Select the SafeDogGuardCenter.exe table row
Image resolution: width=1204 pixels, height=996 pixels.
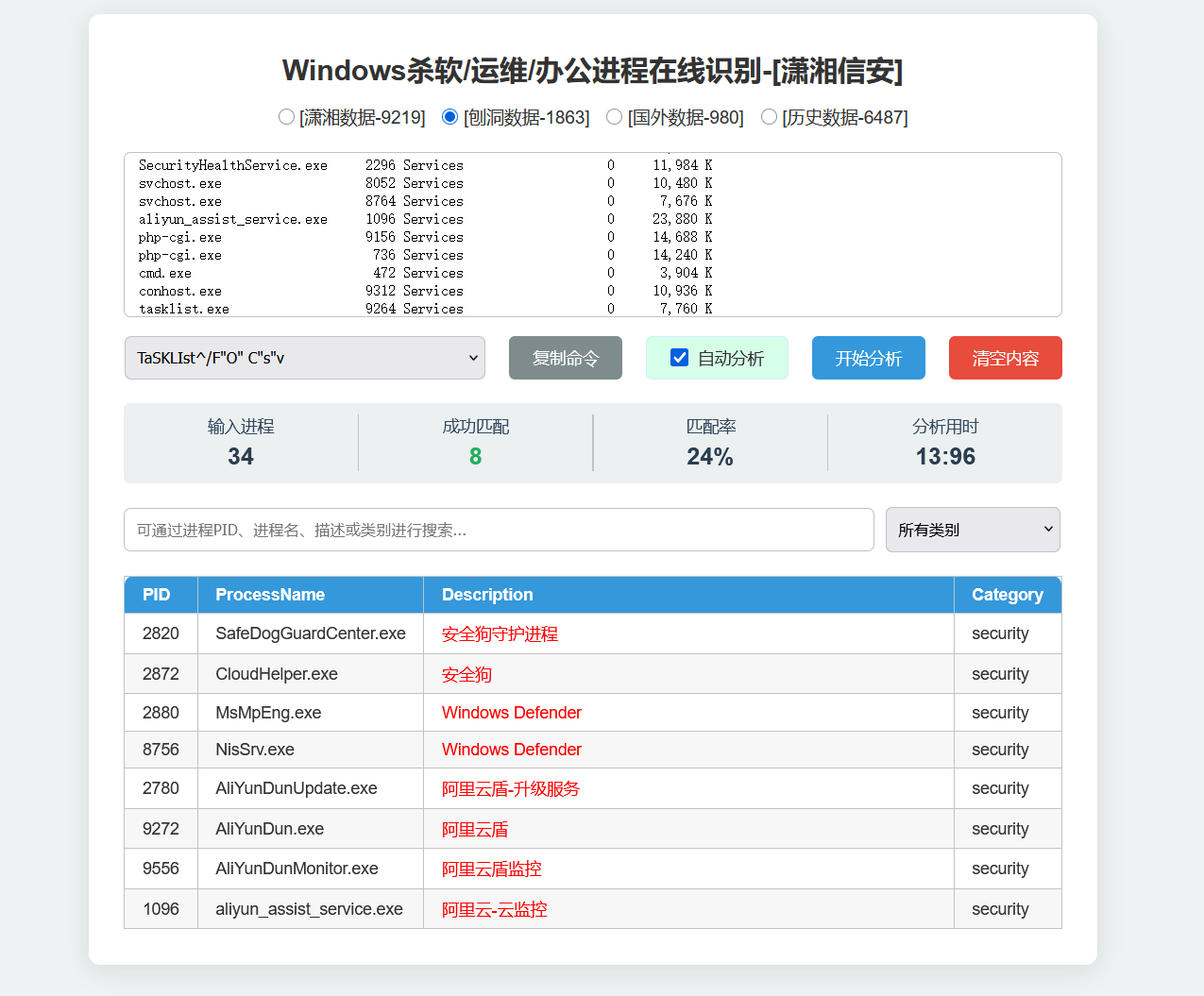click(x=310, y=633)
